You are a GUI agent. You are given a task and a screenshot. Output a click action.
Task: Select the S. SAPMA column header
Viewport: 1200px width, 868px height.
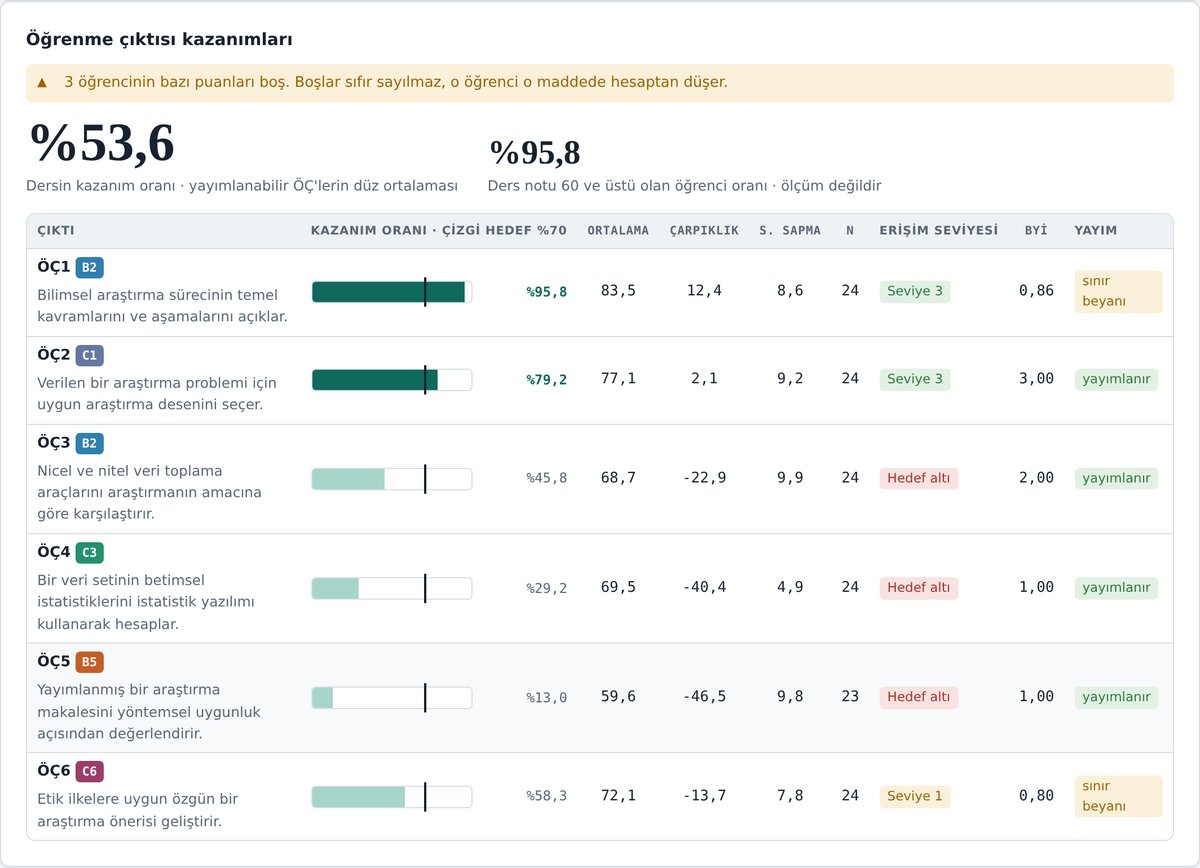click(790, 231)
